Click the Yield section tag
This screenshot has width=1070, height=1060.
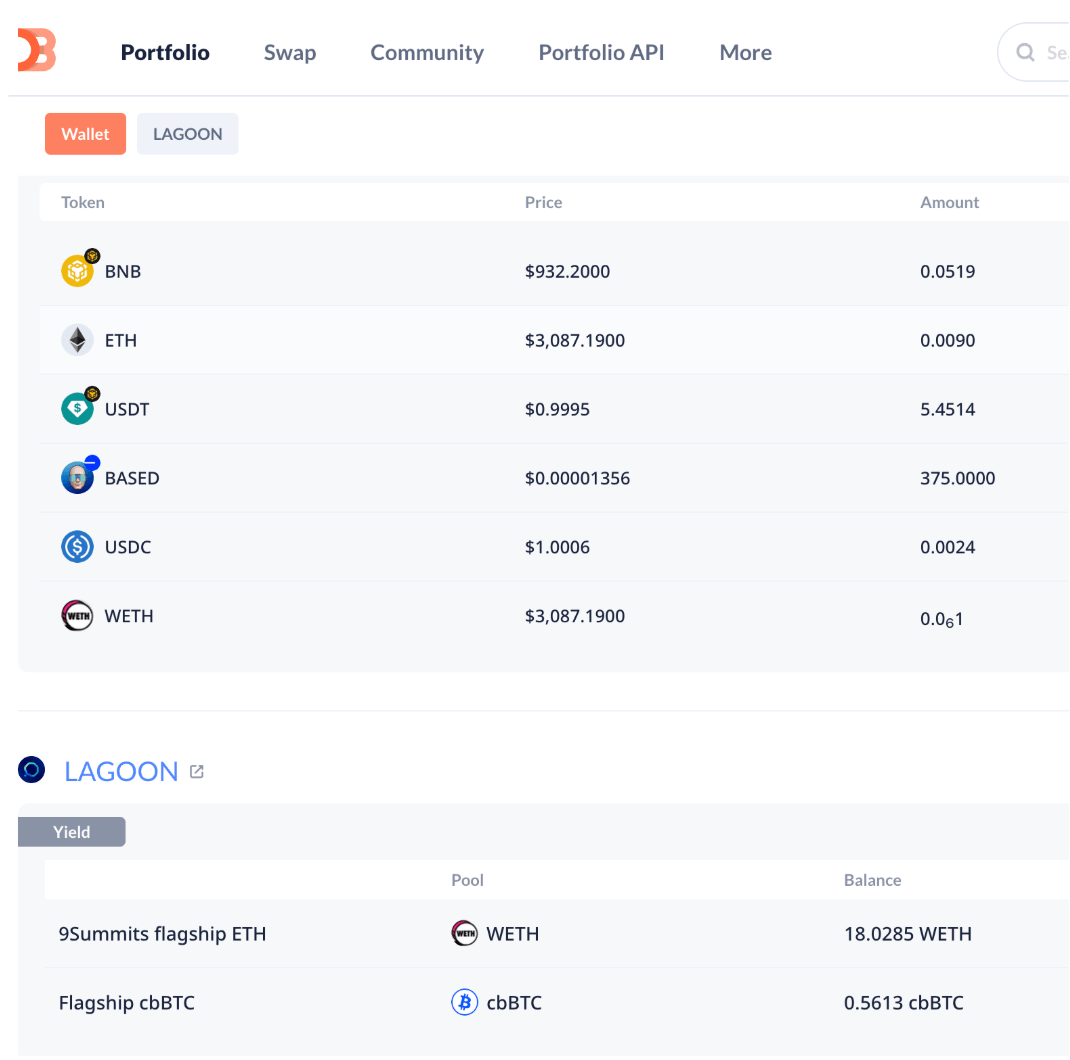(72, 832)
